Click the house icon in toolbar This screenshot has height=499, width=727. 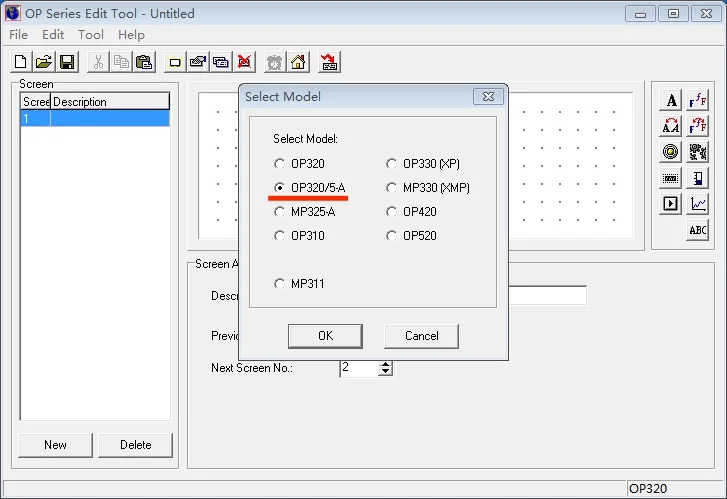[298, 62]
